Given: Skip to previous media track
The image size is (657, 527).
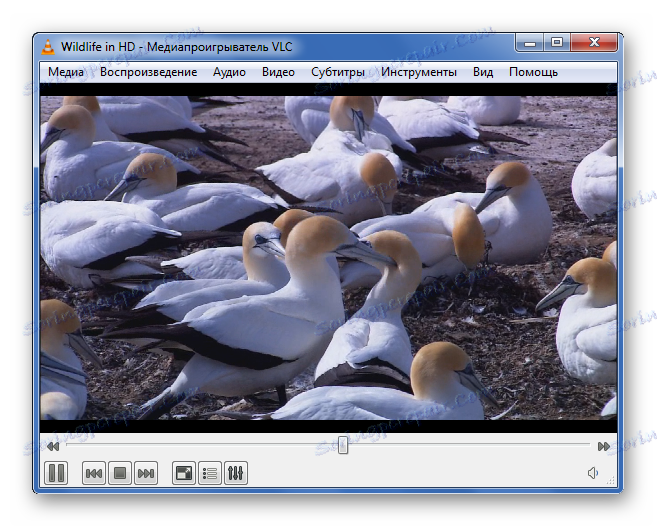Looking at the screenshot, I should coord(93,473).
